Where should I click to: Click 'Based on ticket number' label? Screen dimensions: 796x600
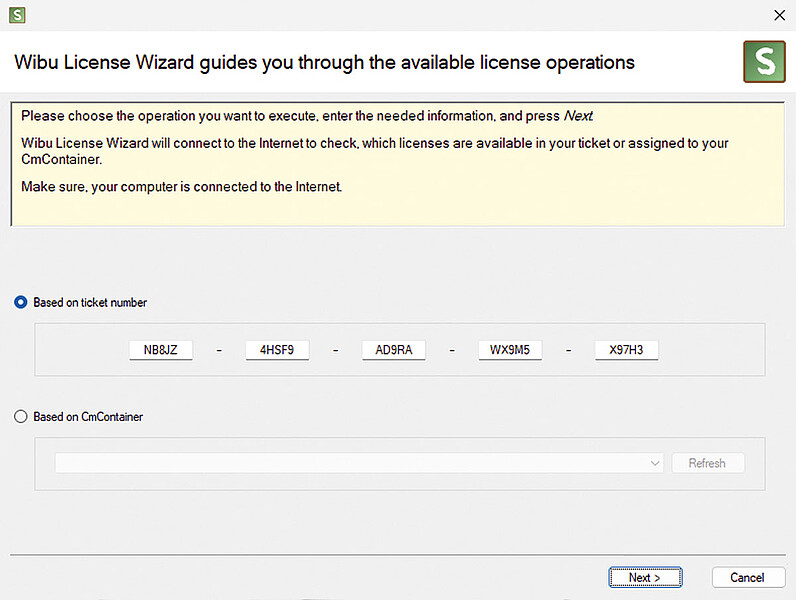tap(90, 303)
